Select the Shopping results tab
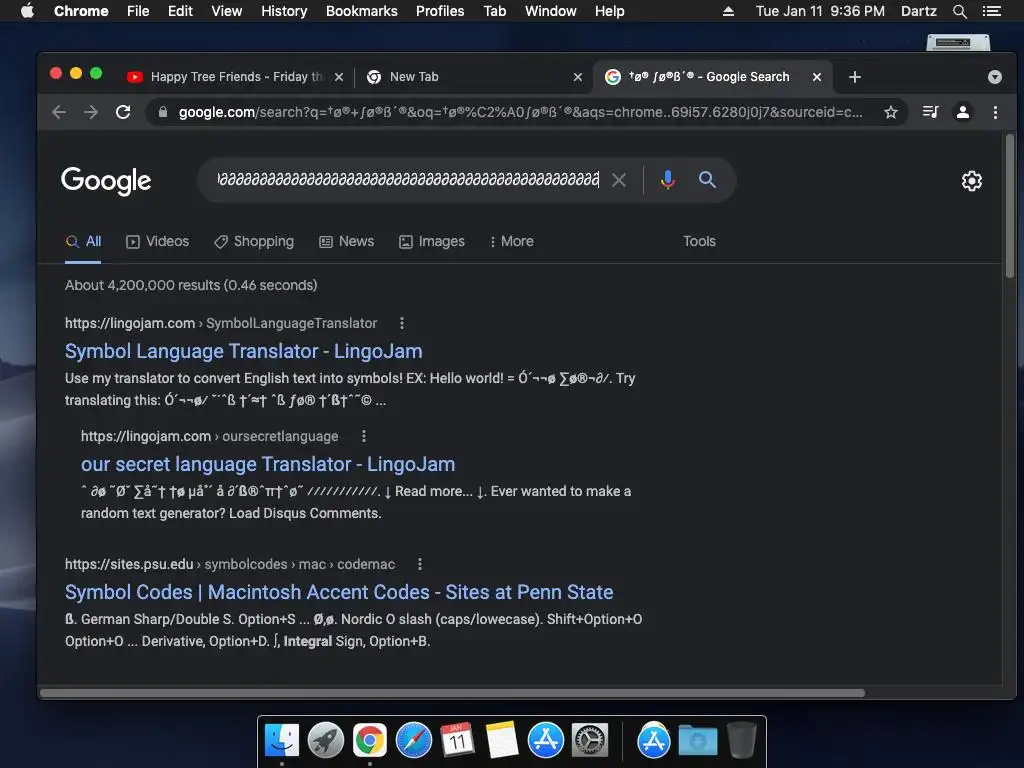 pos(254,242)
